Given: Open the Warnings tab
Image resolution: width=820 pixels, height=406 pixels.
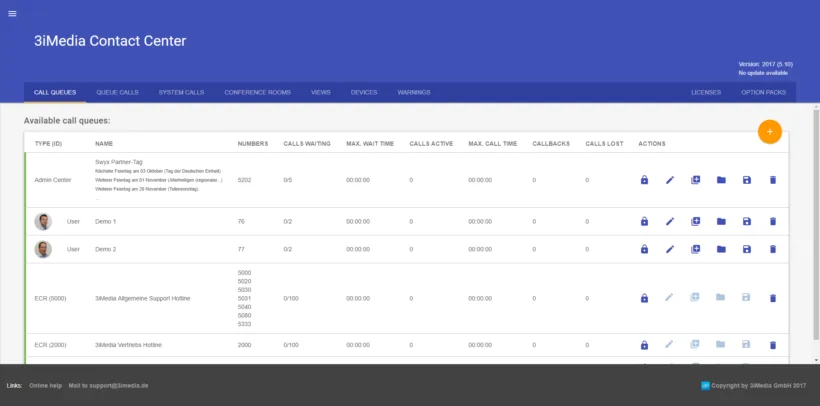Looking at the screenshot, I should [x=414, y=93].
